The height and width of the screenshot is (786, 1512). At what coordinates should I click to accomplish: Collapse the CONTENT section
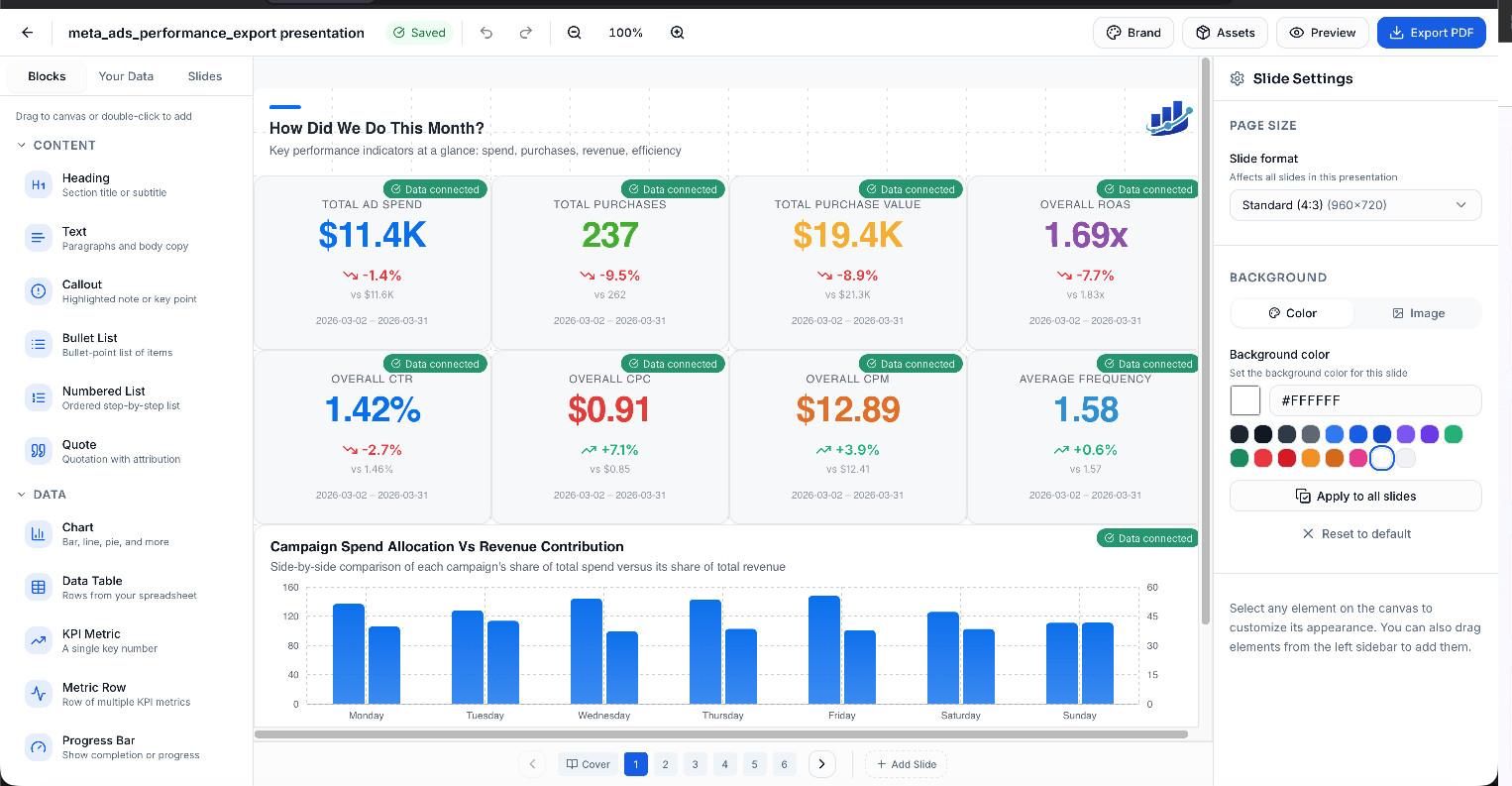23,145
